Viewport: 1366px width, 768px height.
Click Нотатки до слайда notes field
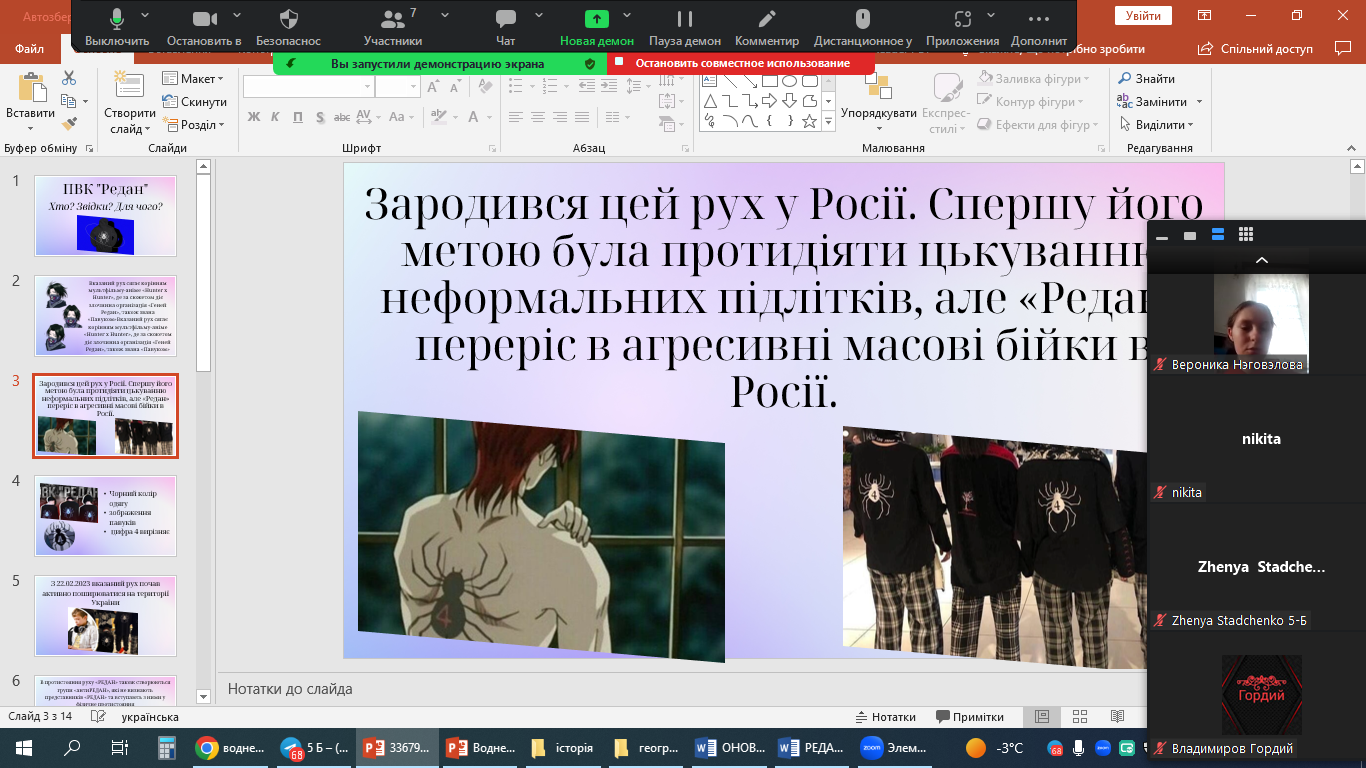[680, 689]
